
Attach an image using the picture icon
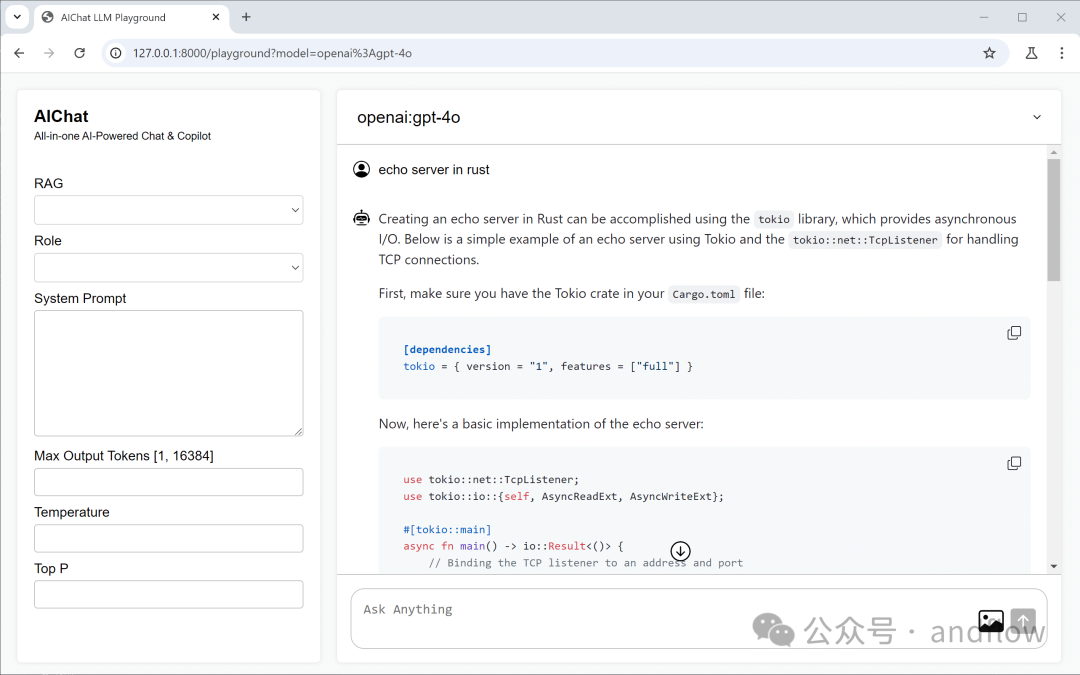(x=990, y=621)
